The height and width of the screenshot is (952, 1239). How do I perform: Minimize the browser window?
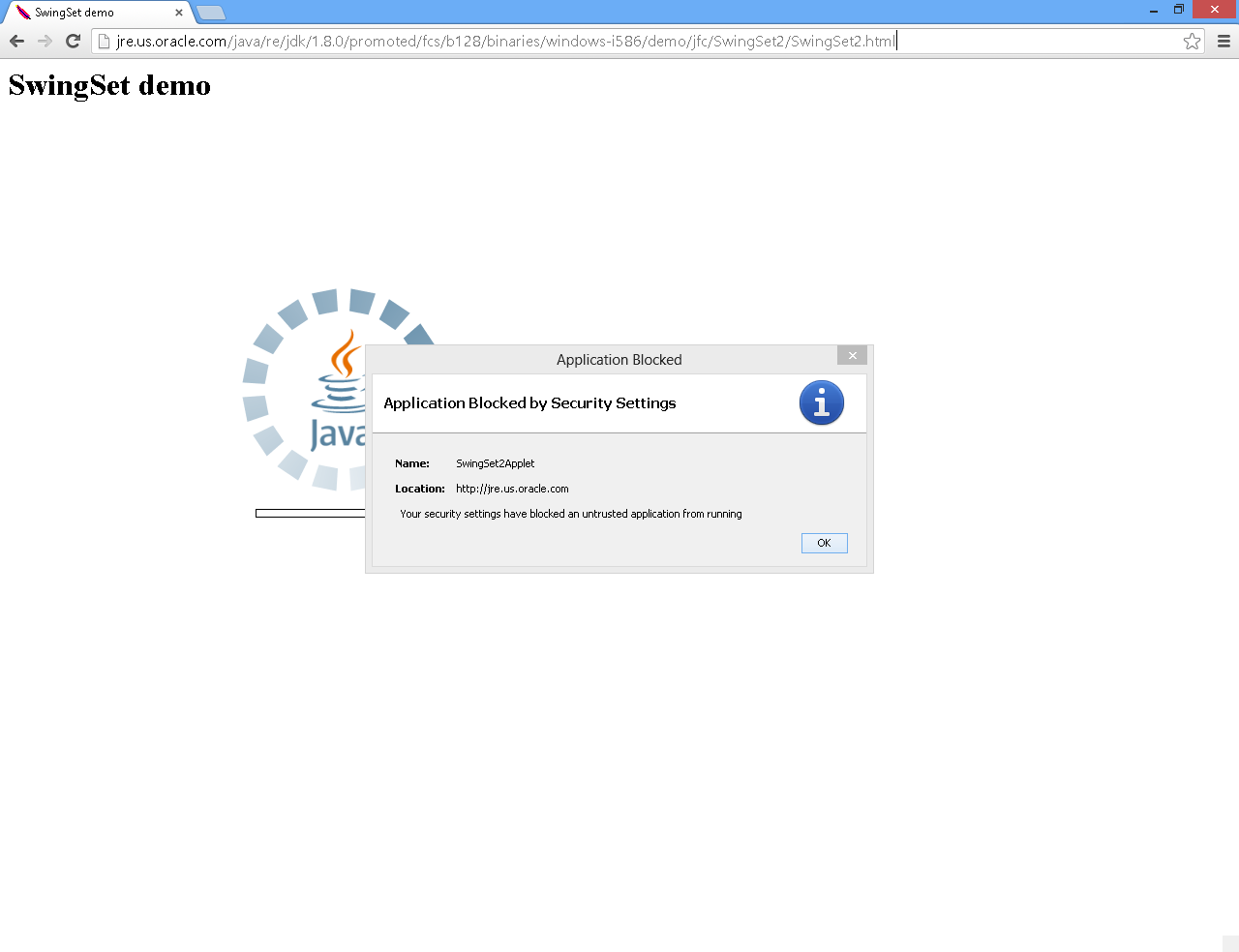click(x=1153, y=10)
